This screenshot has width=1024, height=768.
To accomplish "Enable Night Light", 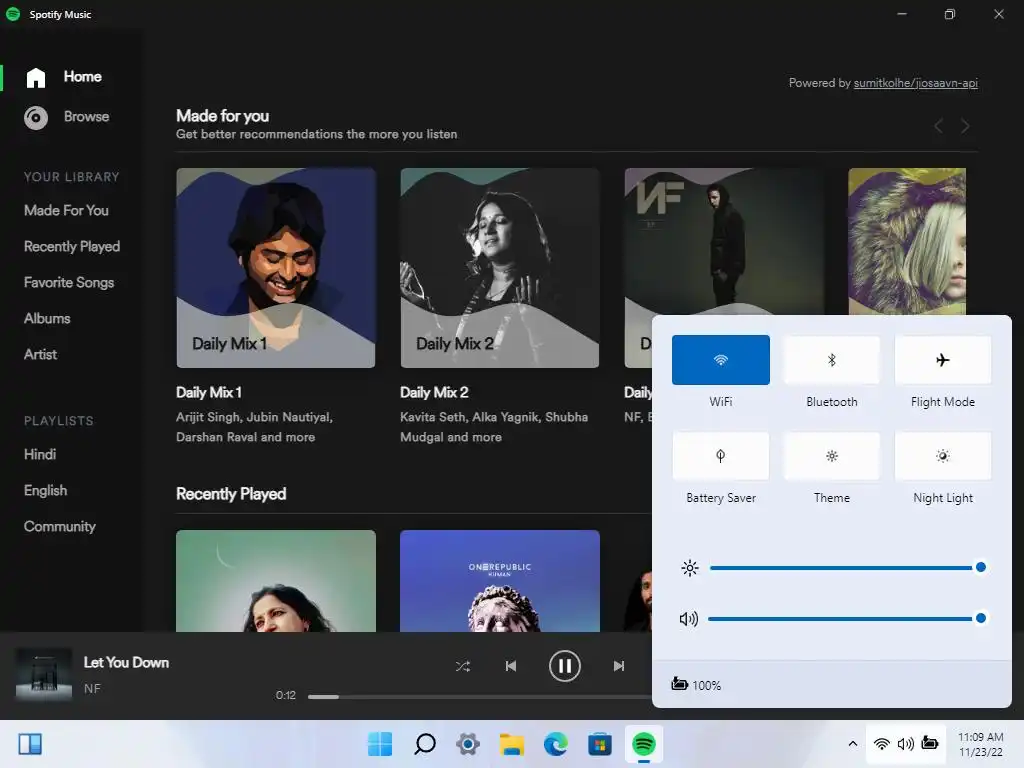I will [x=943, y=456].
